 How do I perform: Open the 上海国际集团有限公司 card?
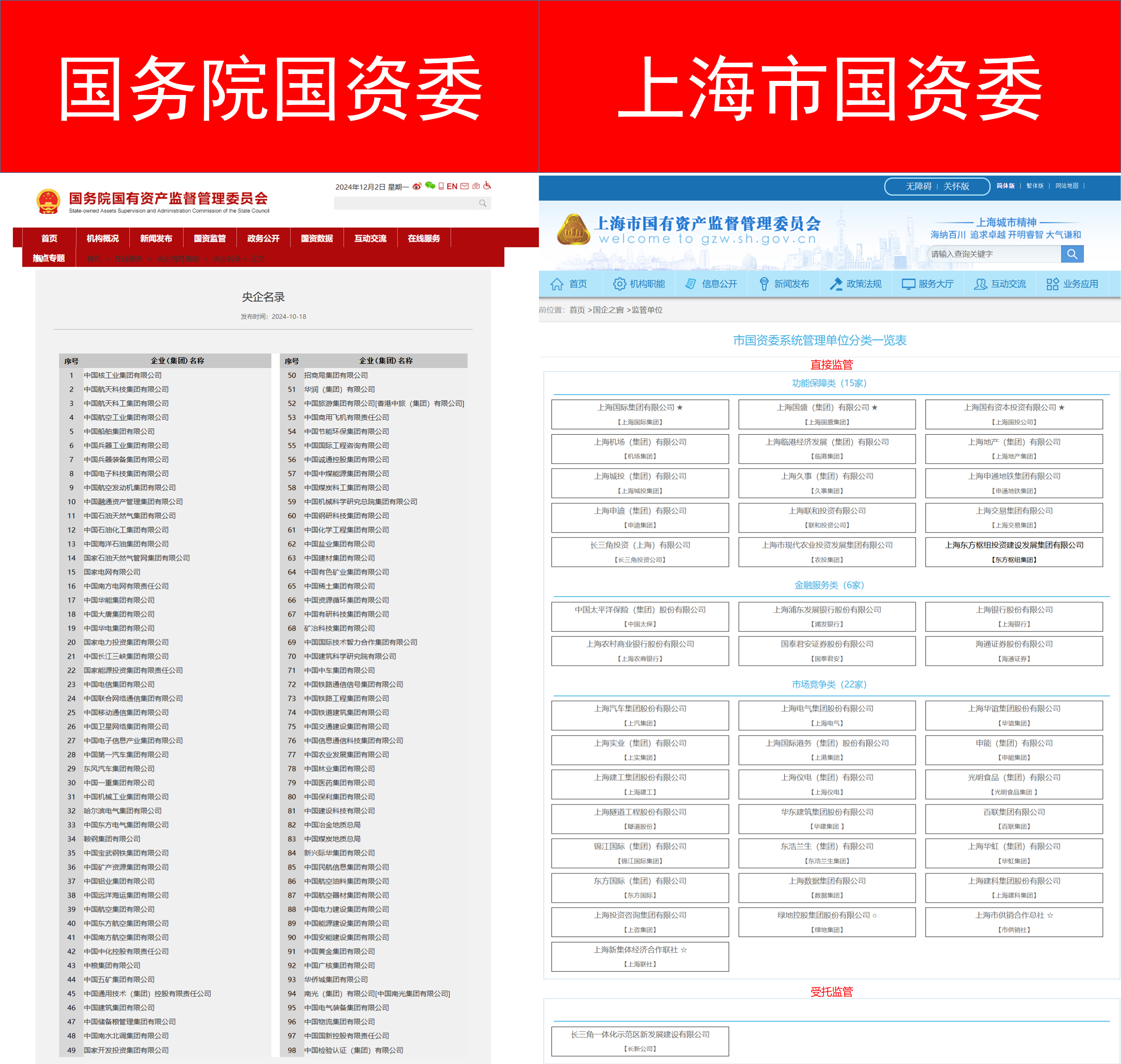point(639,414)
